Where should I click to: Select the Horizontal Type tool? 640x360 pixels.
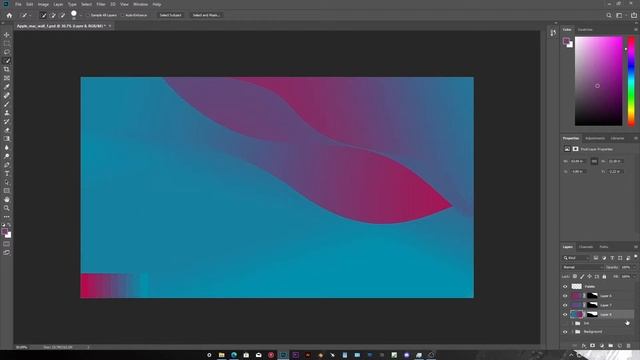(7, 173)
